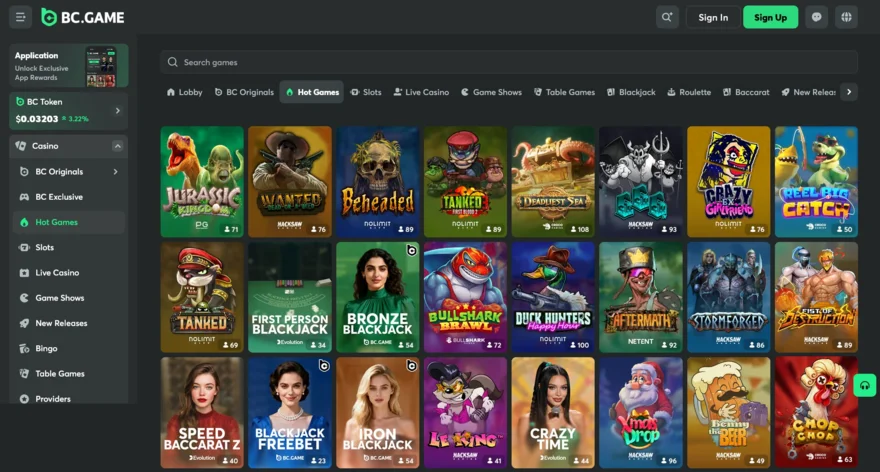
Task: Open the Fist of Destruction game card
Action: point(816,297)
